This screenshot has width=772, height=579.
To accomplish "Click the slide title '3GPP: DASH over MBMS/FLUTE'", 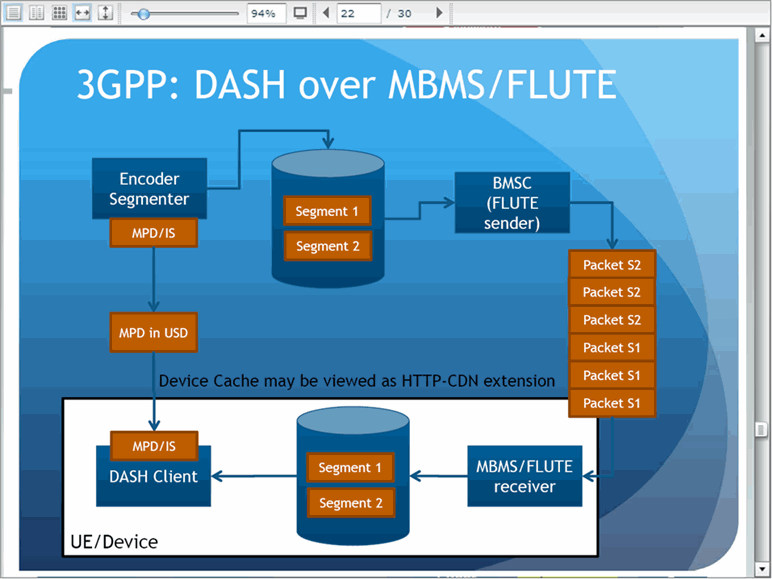I will [347, 85].
